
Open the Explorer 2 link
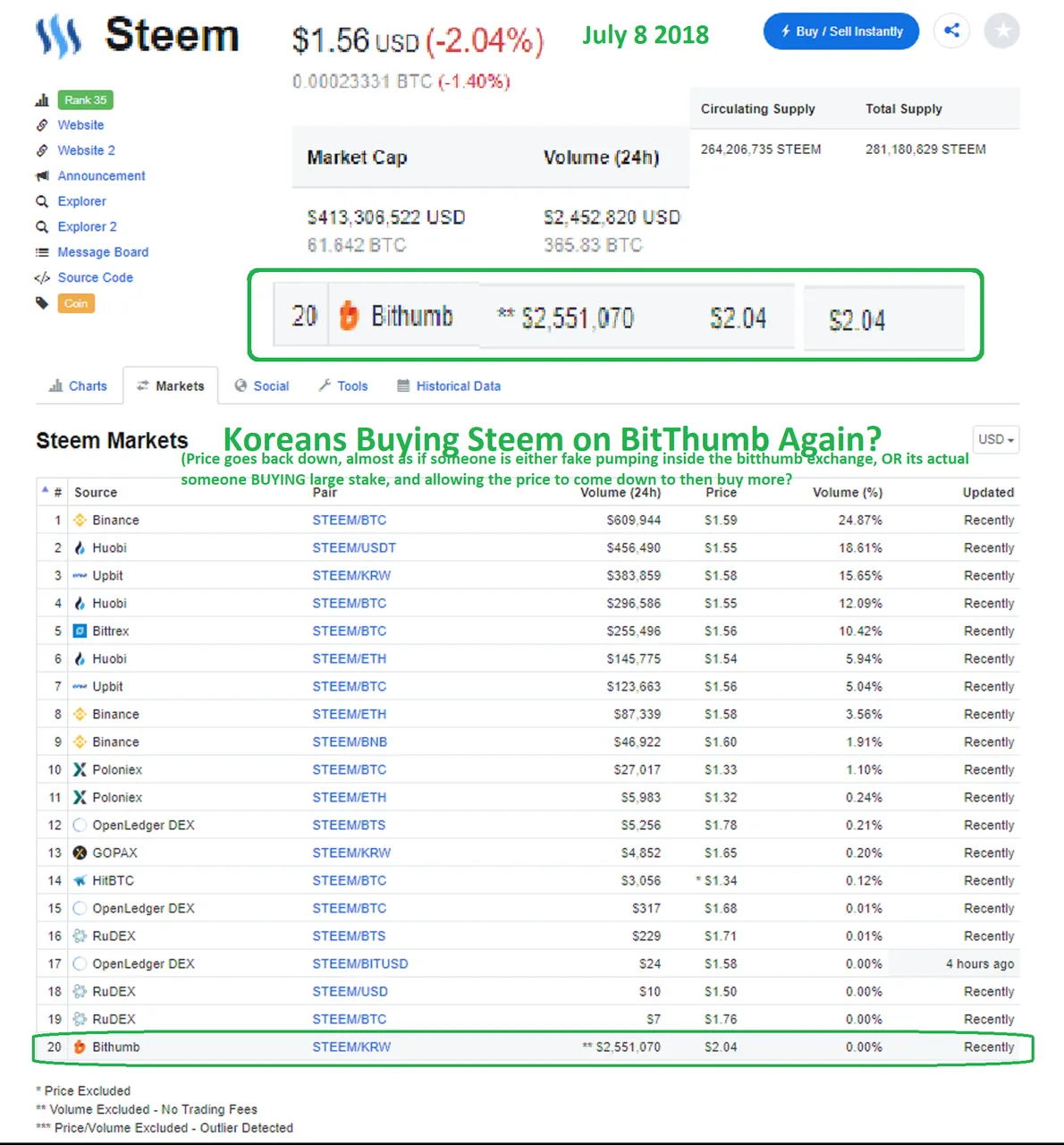pos(87,226)
